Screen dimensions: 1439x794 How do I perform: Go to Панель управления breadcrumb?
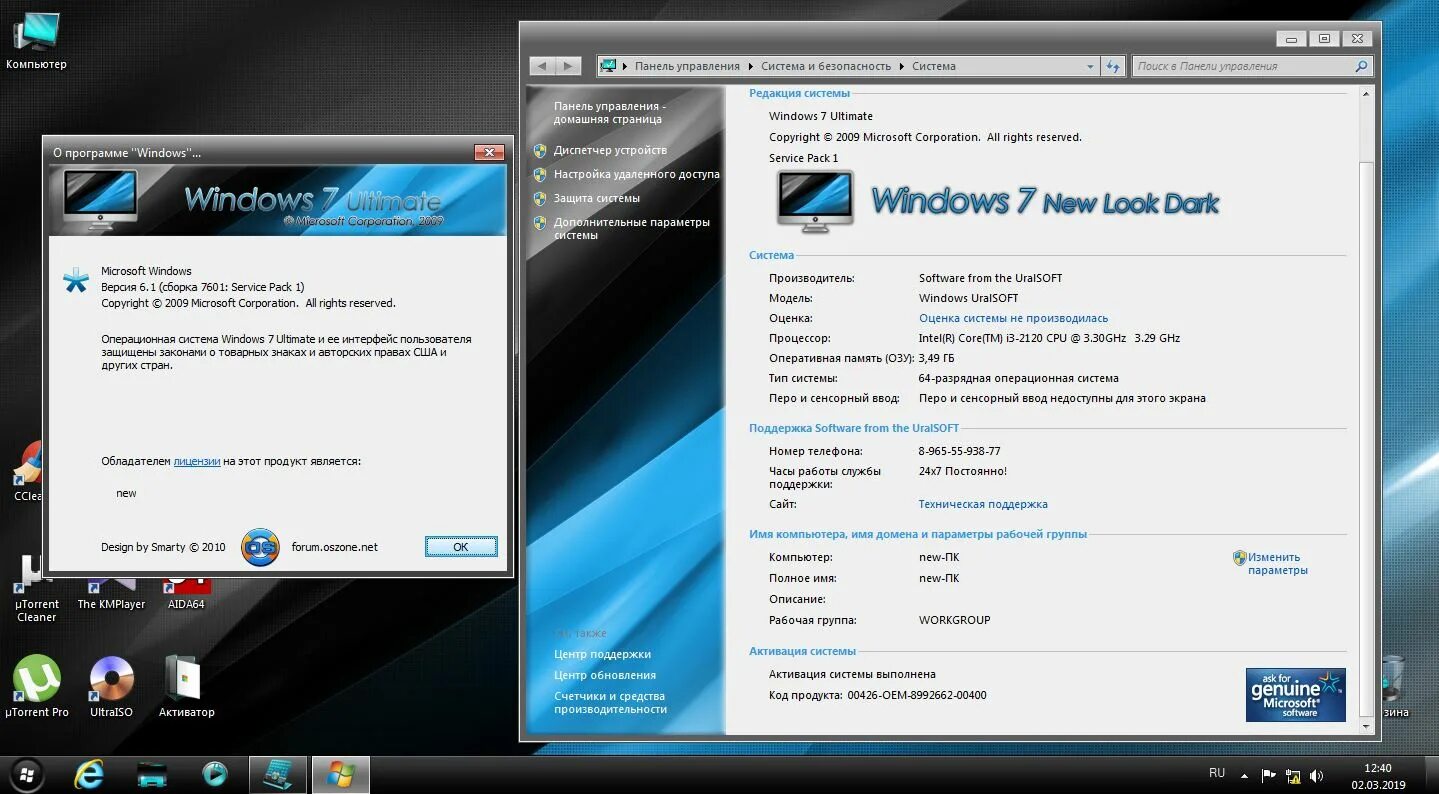pos(687,66)
